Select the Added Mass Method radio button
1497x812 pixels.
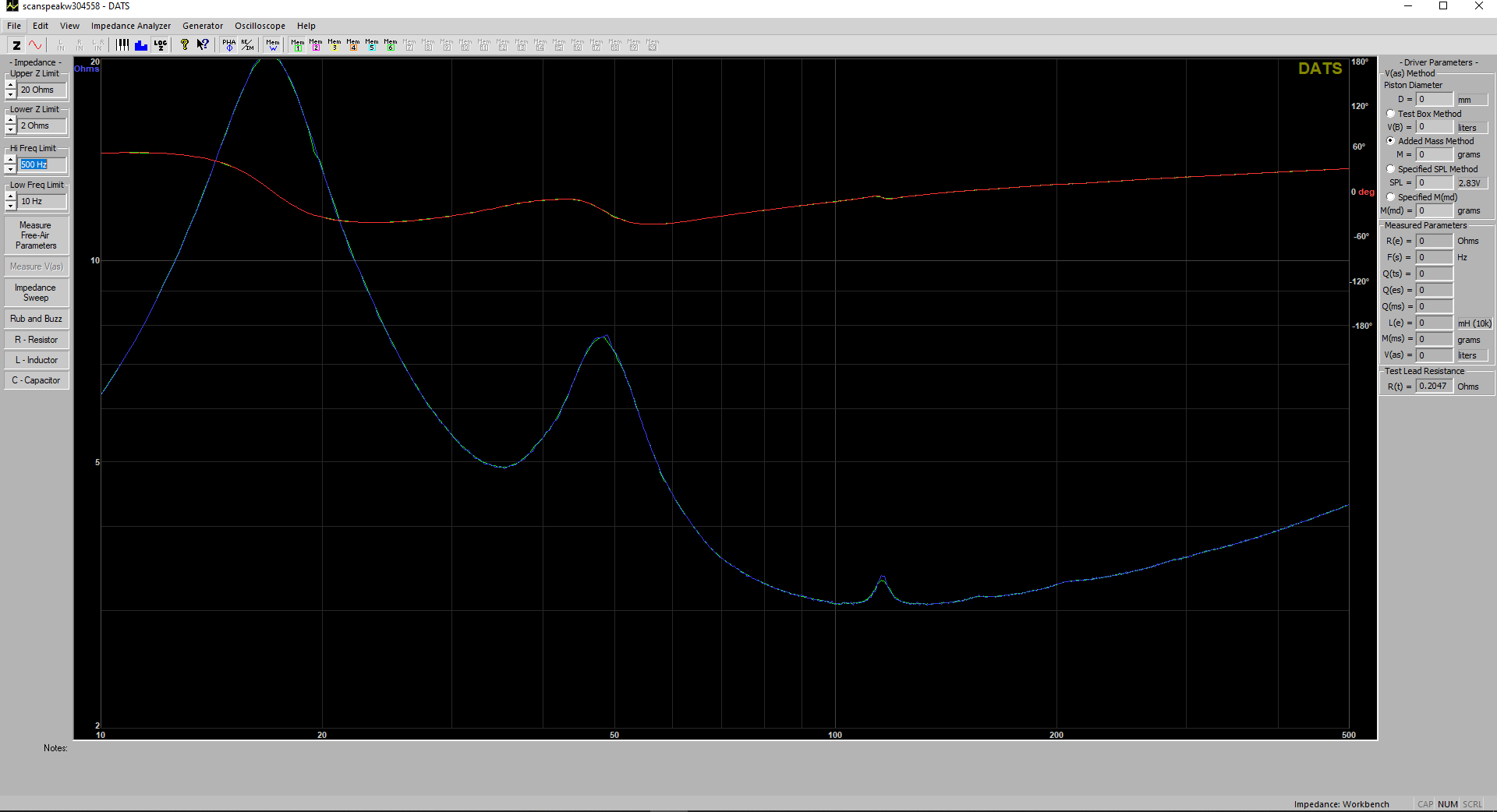[x=1390, y=141]
